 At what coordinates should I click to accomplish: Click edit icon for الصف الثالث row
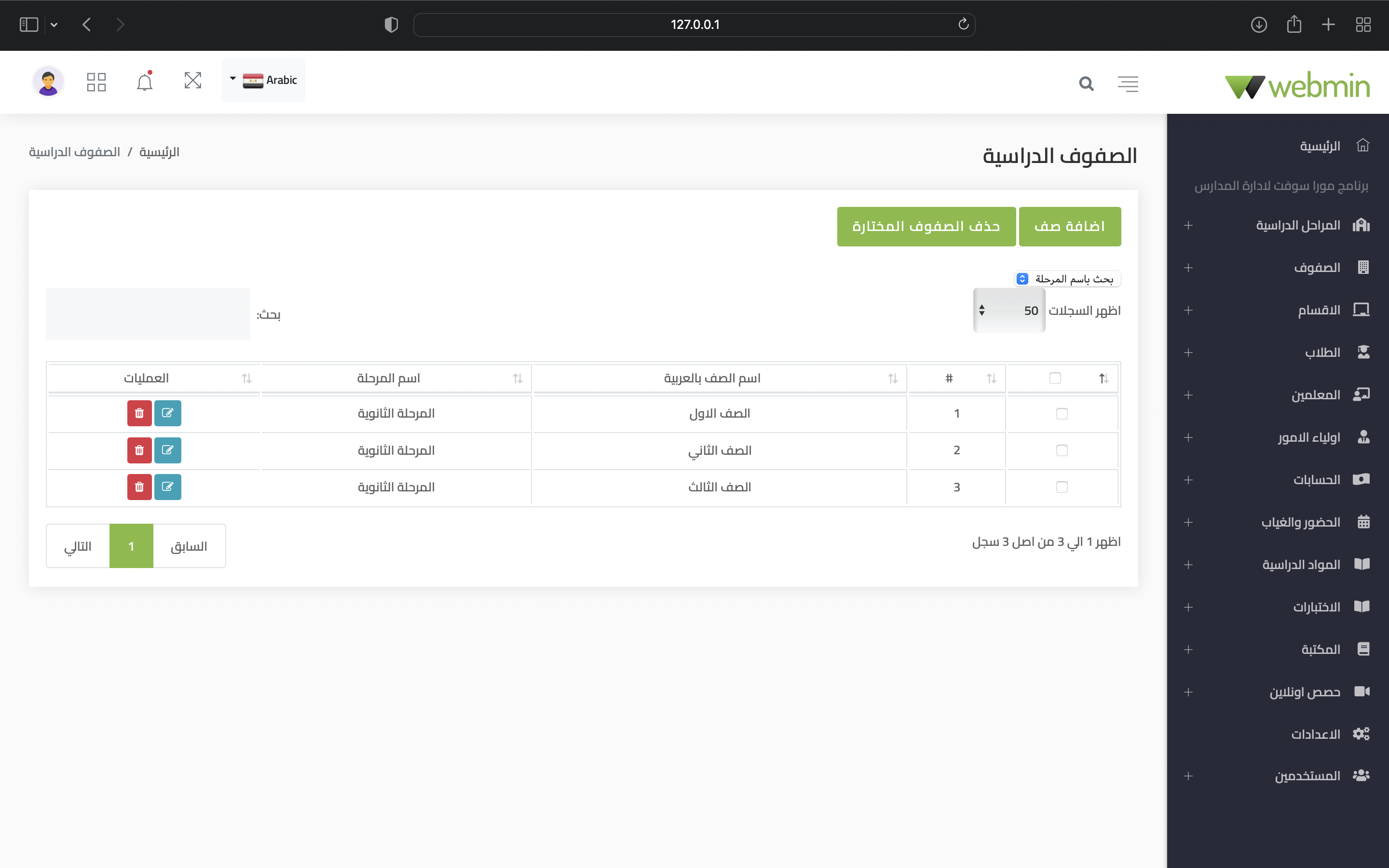click(168, 487)
